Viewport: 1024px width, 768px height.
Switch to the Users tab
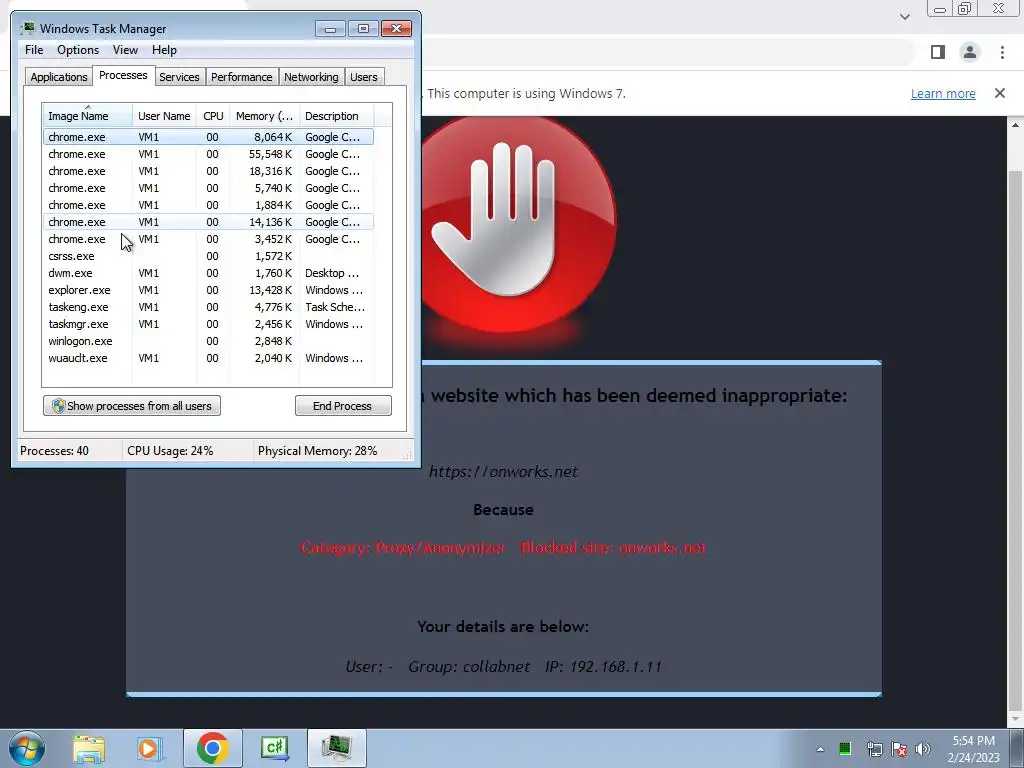364,77
